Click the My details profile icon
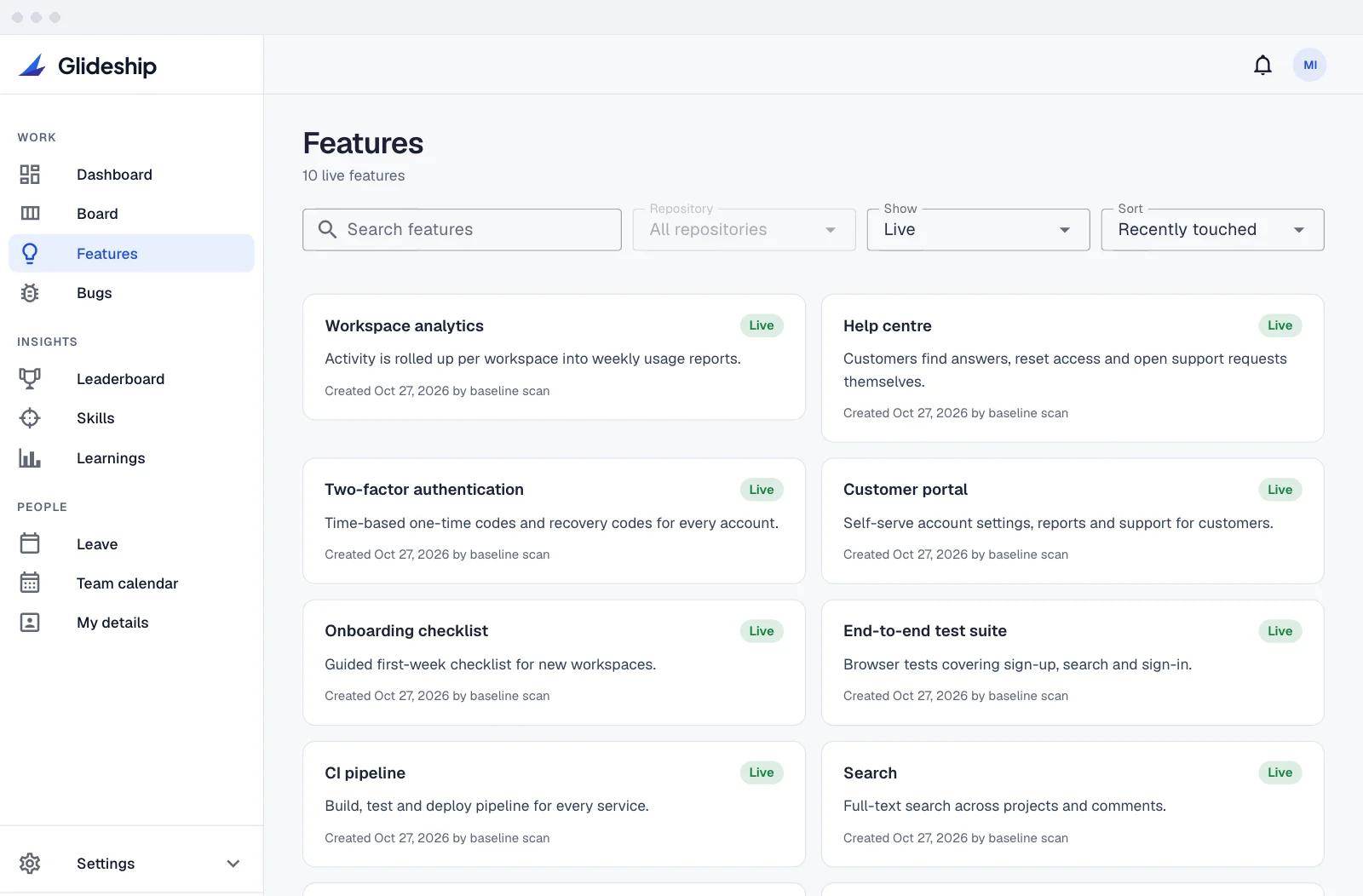Screen dimensions: 1363x896 (x=30, y=623)
